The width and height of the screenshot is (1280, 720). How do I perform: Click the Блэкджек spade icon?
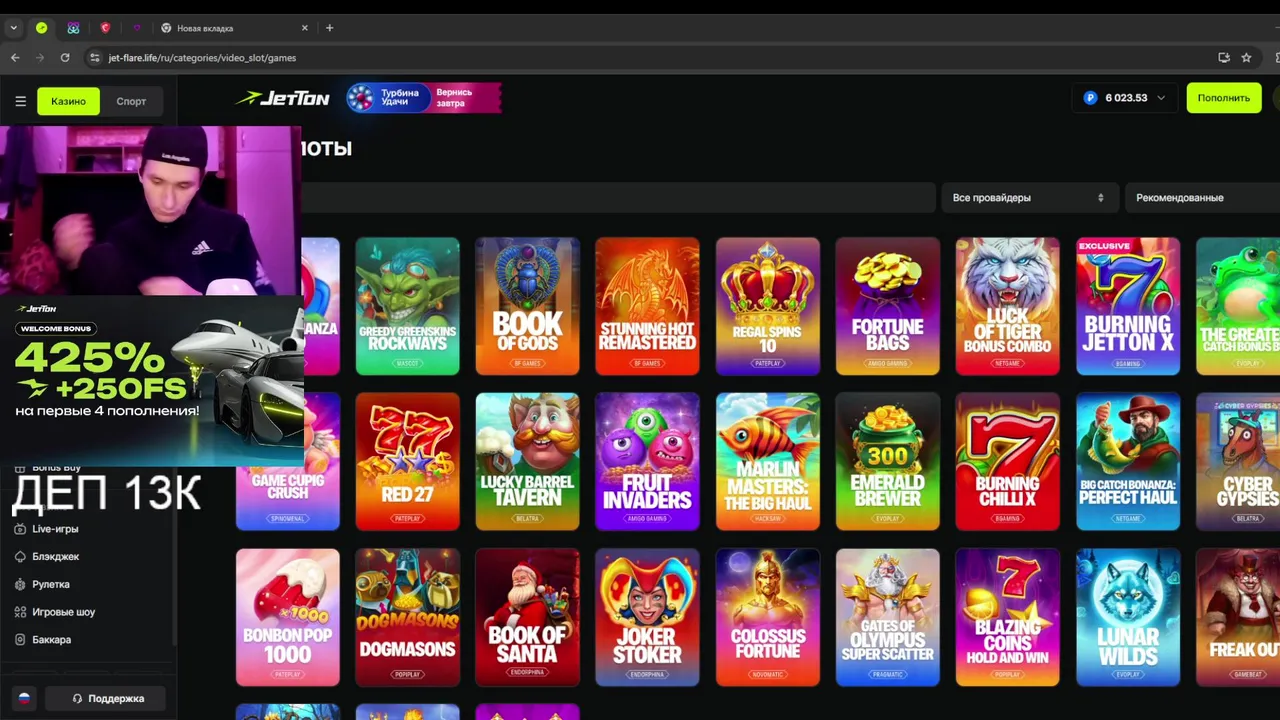point(20,556)
